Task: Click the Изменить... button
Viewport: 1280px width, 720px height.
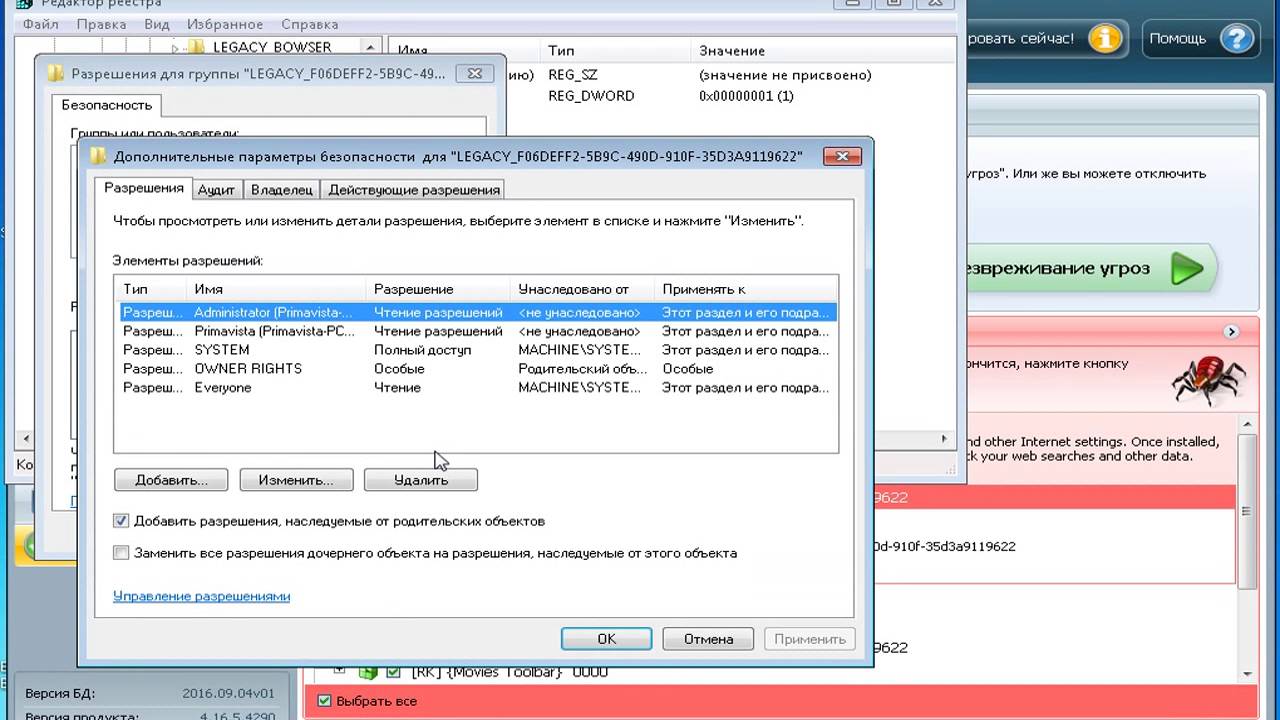Action: tap(296, 480)
